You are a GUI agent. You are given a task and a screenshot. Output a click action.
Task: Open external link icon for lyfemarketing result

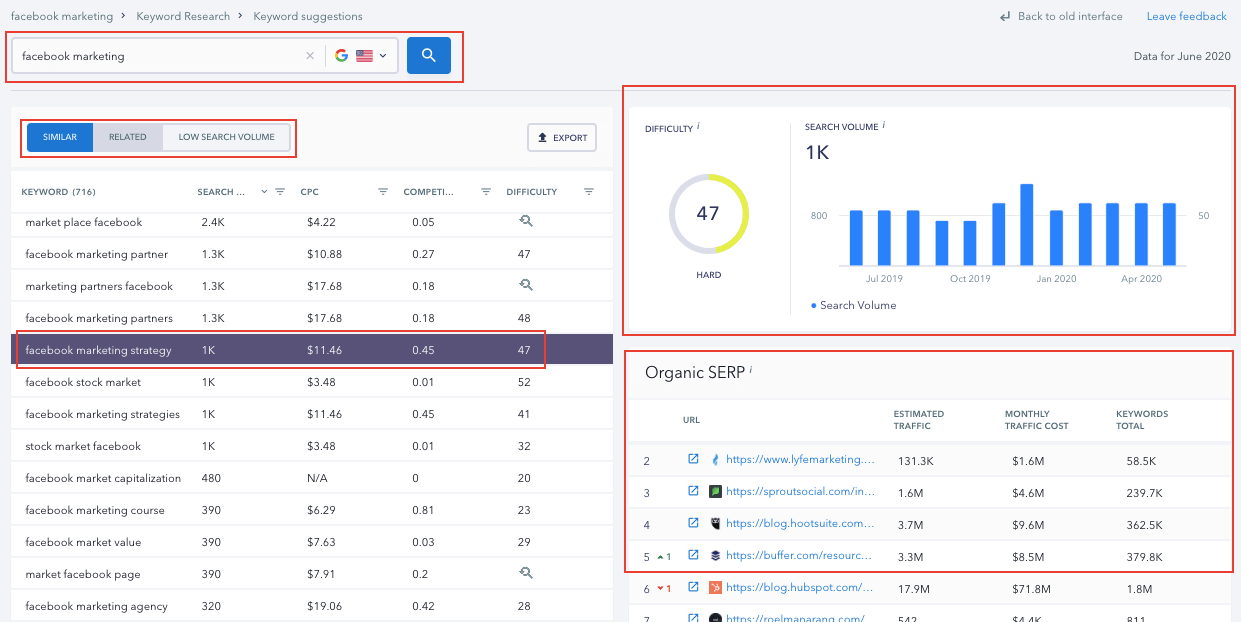[693, 460]
